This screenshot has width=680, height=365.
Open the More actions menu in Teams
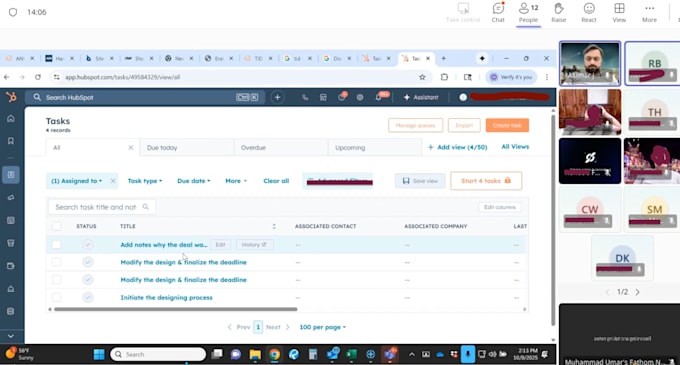click(x=649, y=13)
